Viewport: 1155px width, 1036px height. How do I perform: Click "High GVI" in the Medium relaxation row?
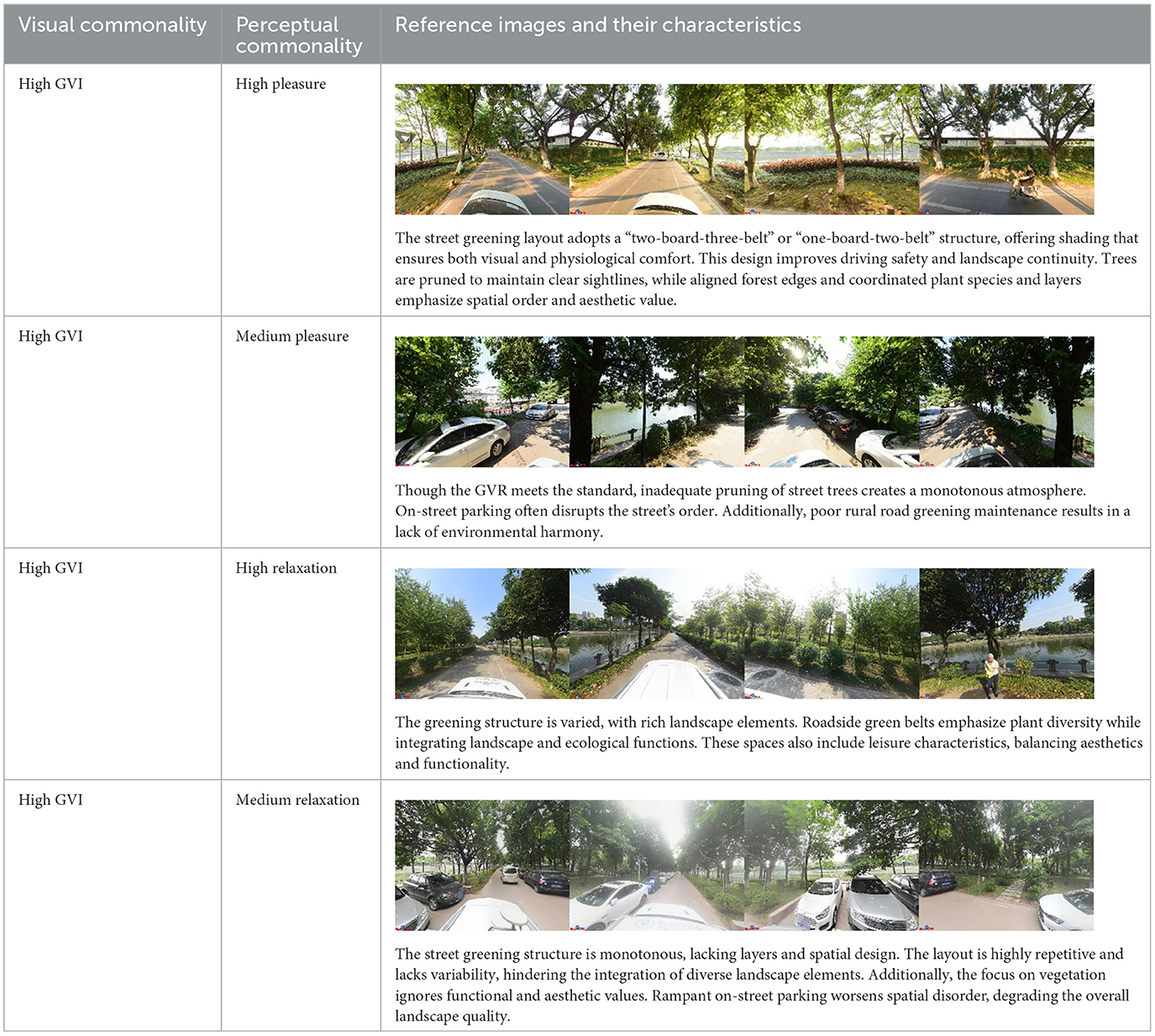pyautogui.click(x=50, y=800)
